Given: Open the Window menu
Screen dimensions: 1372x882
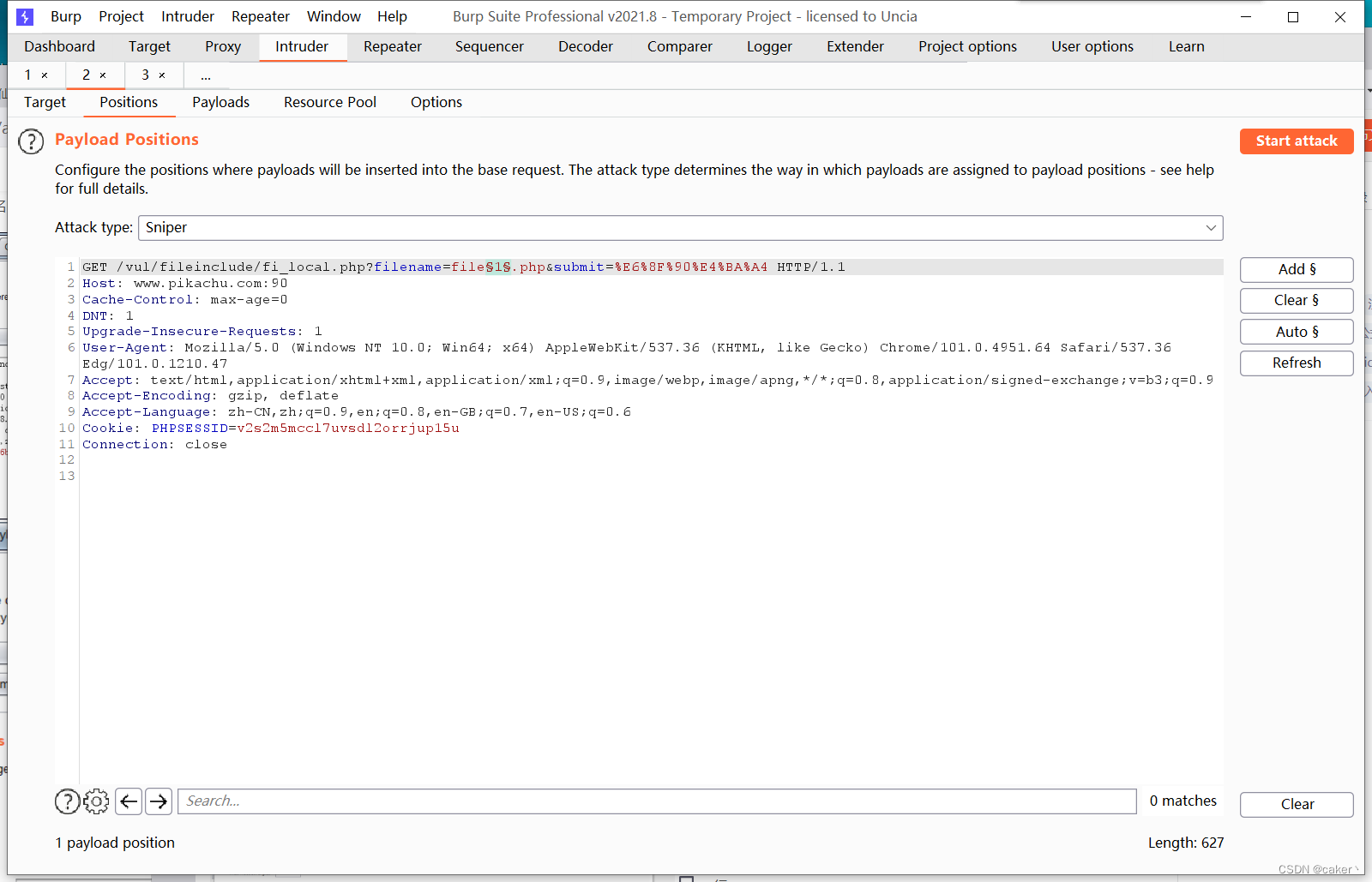Looking at the screenshot, I should (x=334, y=16).
